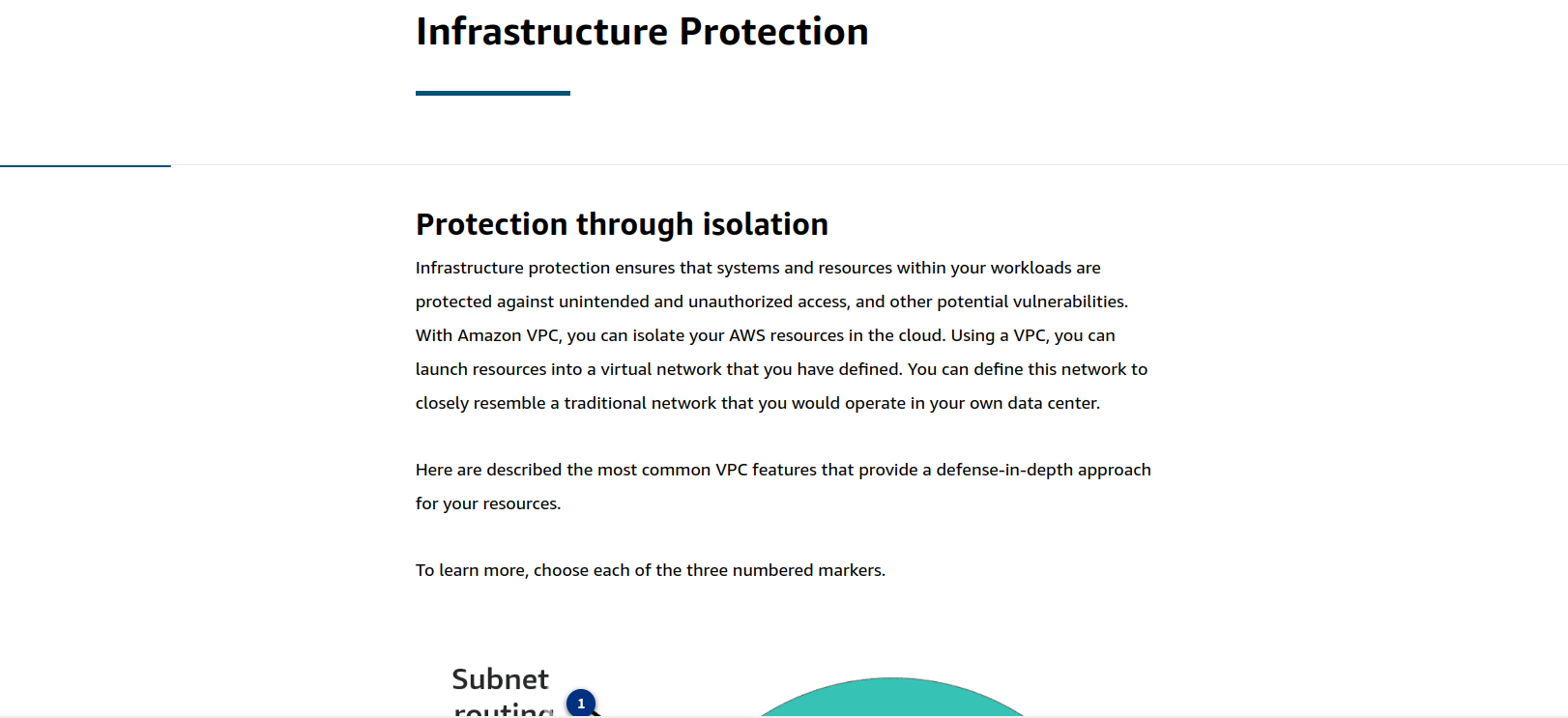Select the Subnet routing diagram label
1568x718 pixels.
tap(502, 692)
